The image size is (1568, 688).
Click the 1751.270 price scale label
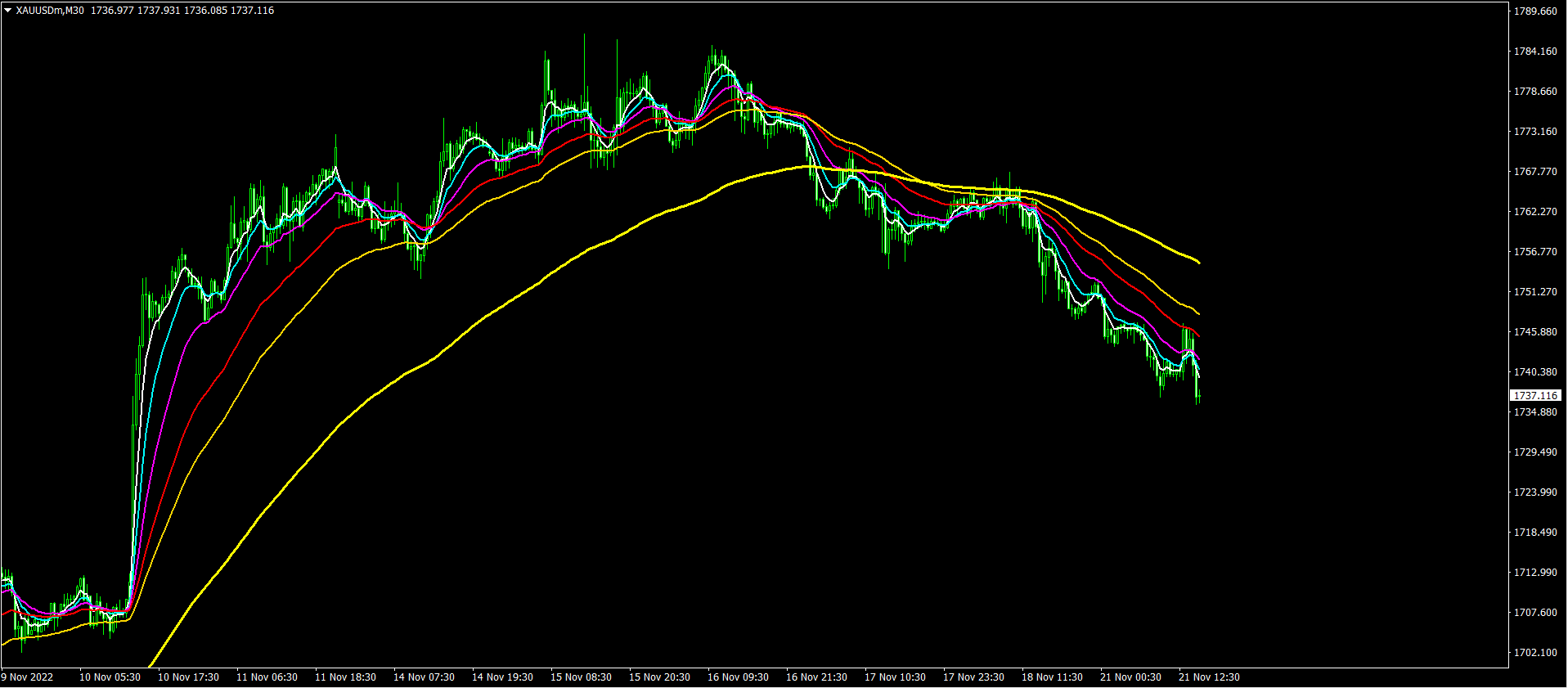point(1535,292)
